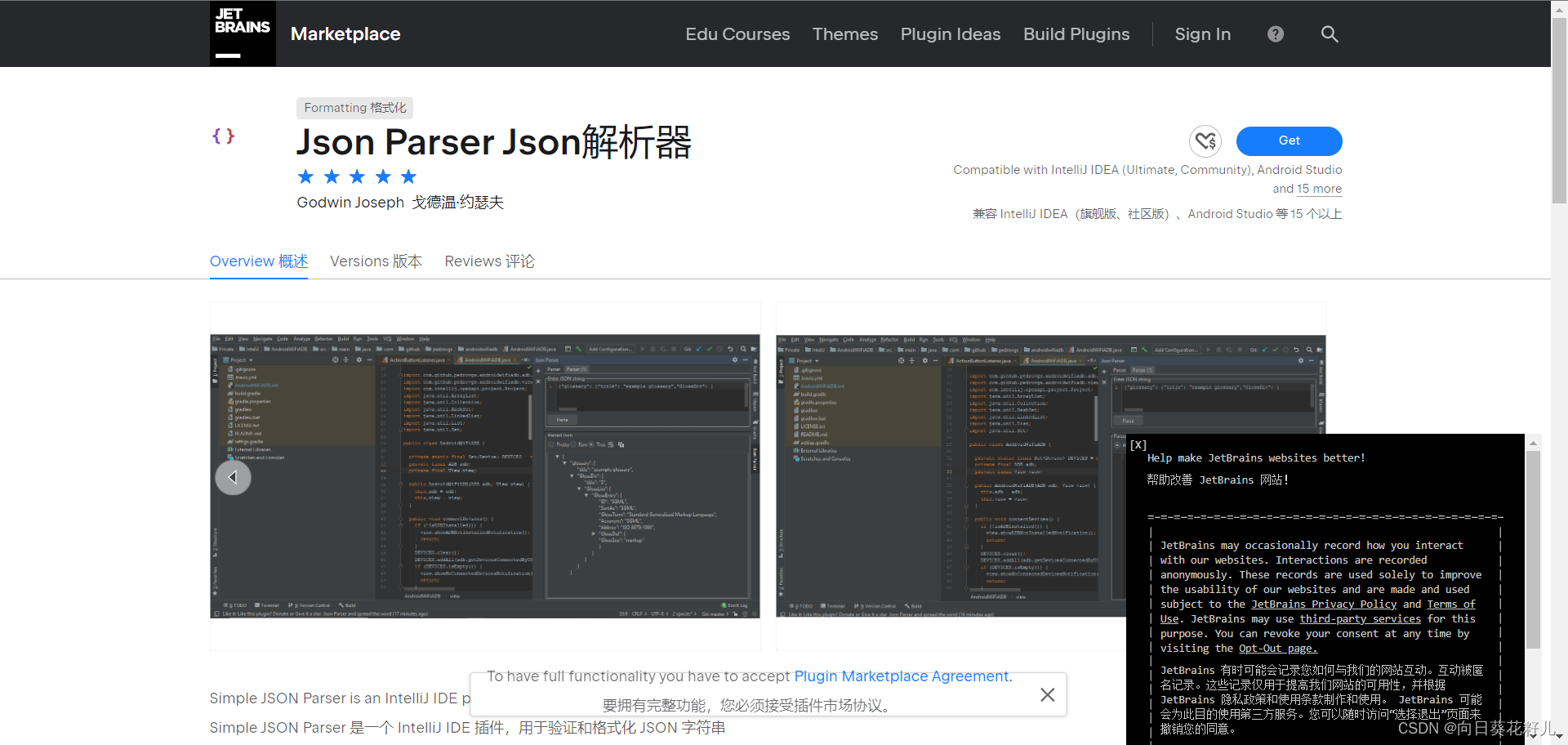Image resolution: width=1568 pixels, height=745 pixels.
Task: Click the heart donate icon
Action: 1205,141
